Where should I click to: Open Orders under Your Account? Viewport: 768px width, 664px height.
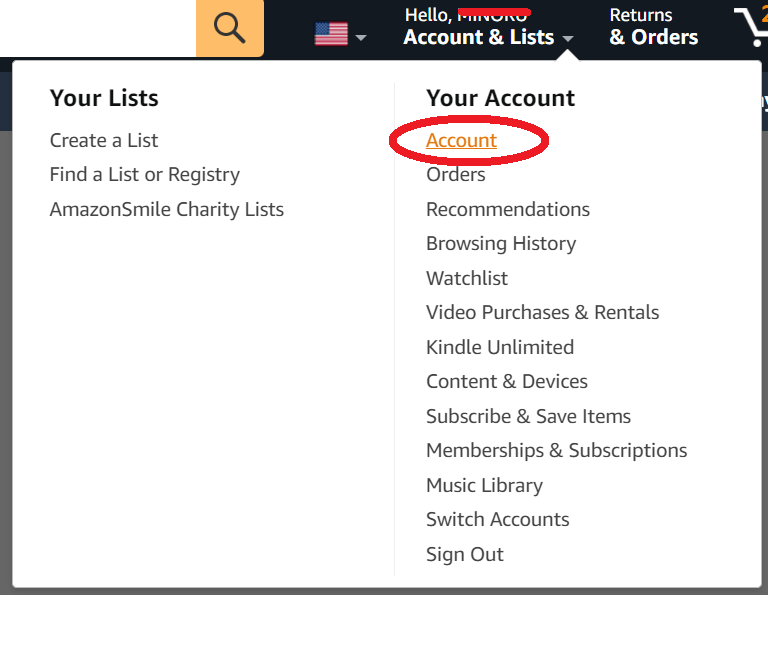456,174
